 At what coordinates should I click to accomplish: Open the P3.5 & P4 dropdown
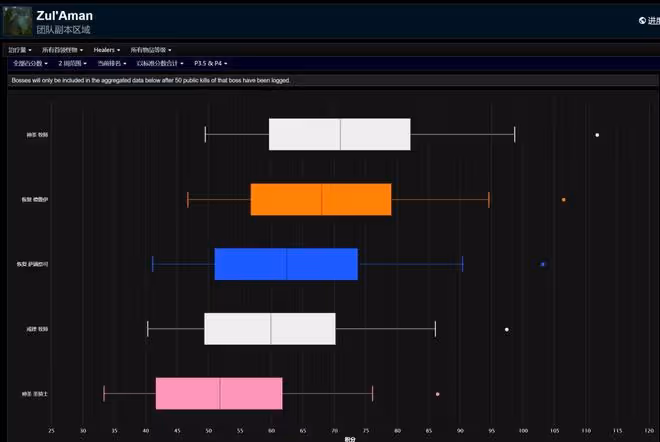point(210,64)
